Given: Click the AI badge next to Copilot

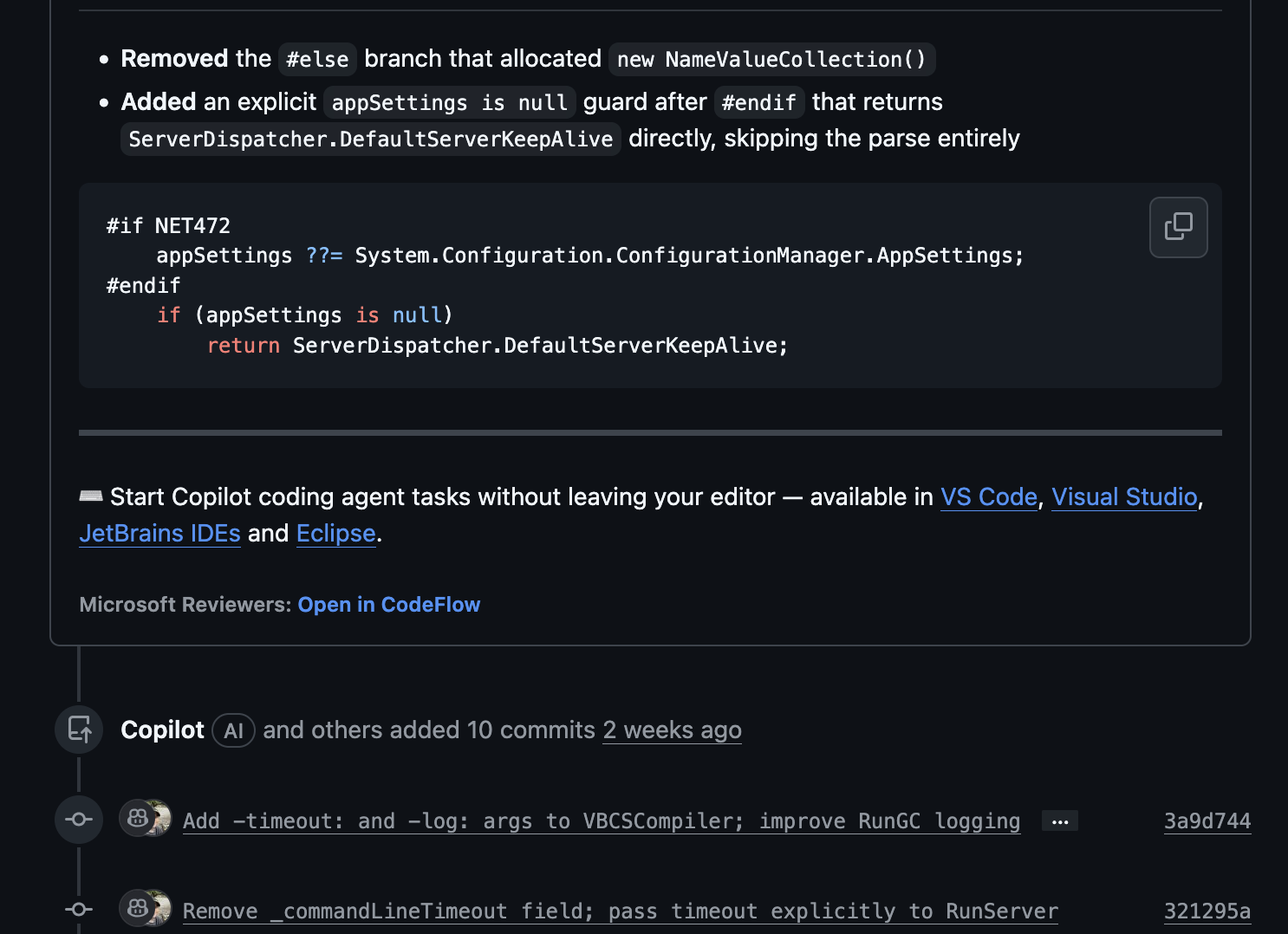Looking at the screenshot, I should [233, 730].
